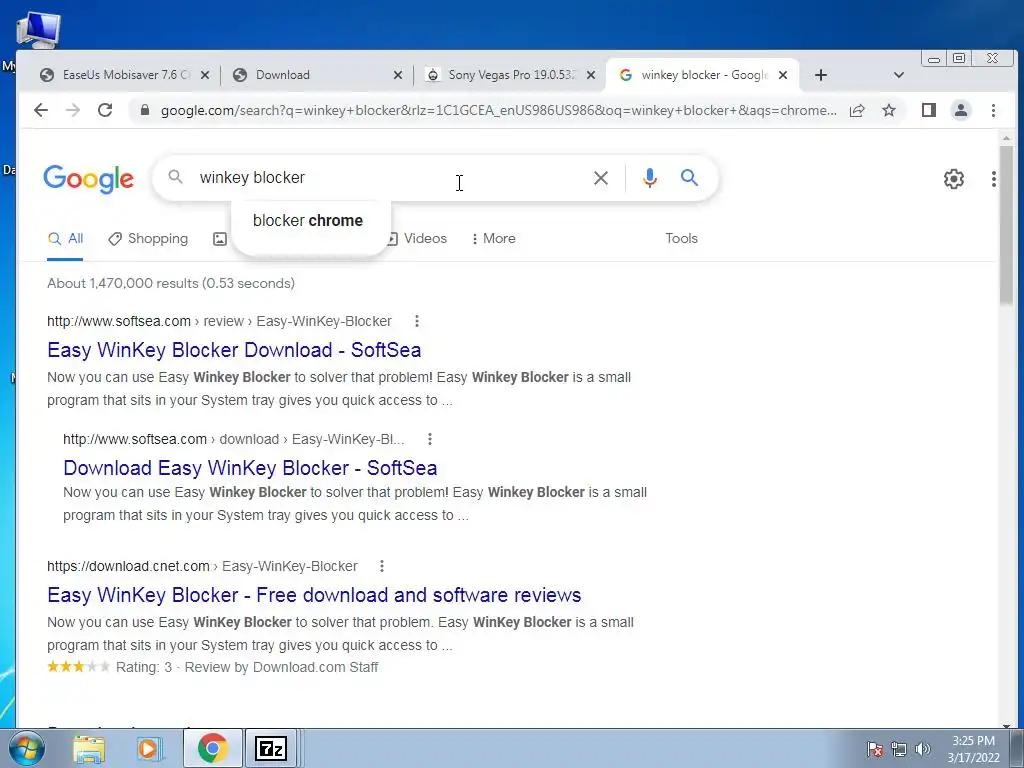Click the forward navigation arrow
Image resolution: width=1024 pixels, height=768 pixels.
click(72, 110)
